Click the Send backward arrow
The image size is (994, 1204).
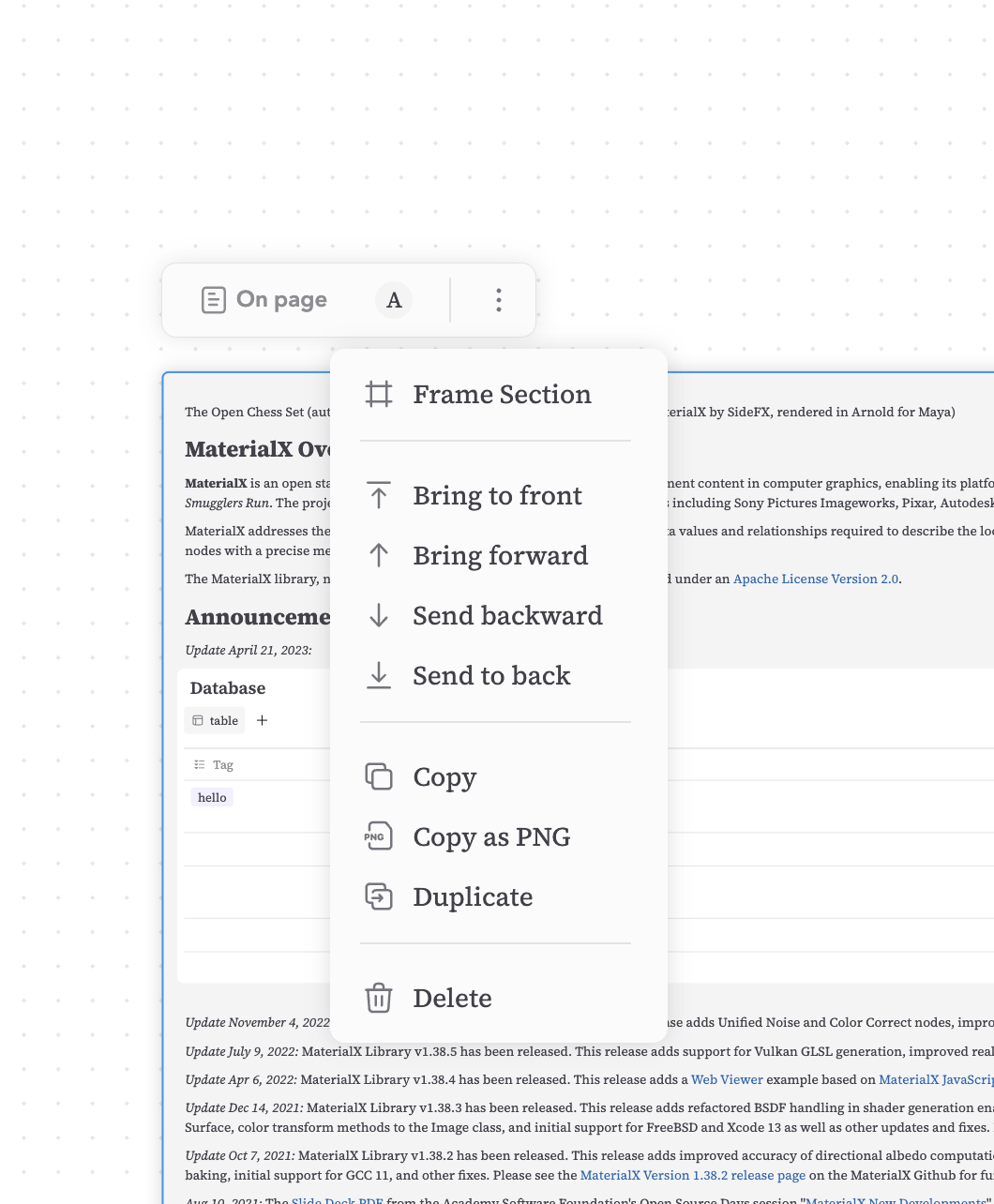tap(379, 615)
